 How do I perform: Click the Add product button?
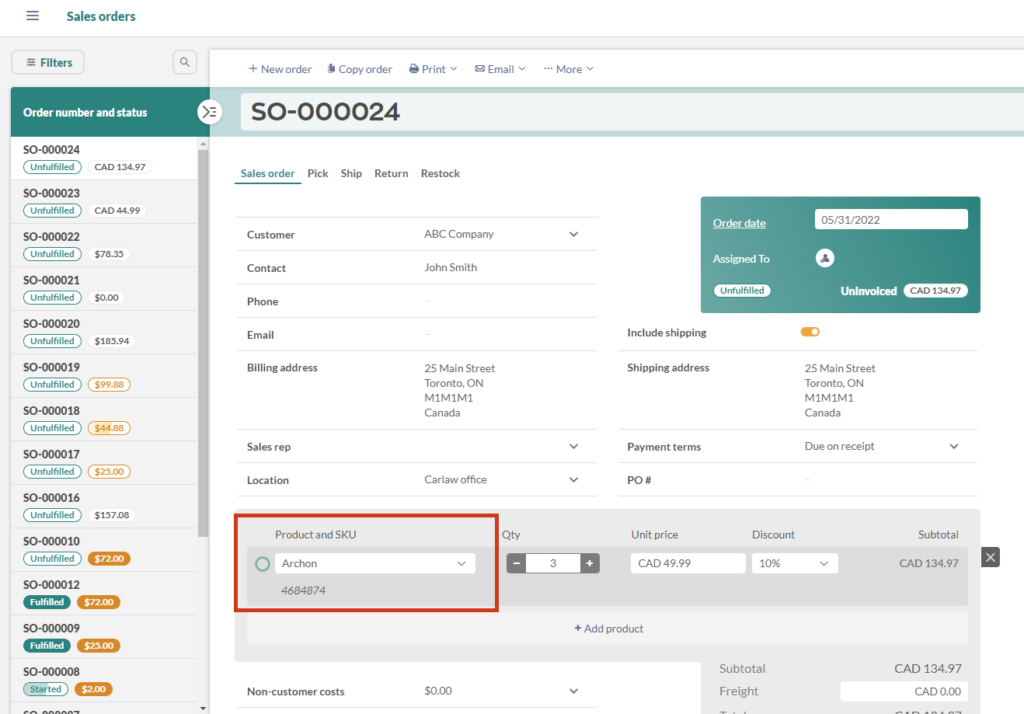pos(609,628)
